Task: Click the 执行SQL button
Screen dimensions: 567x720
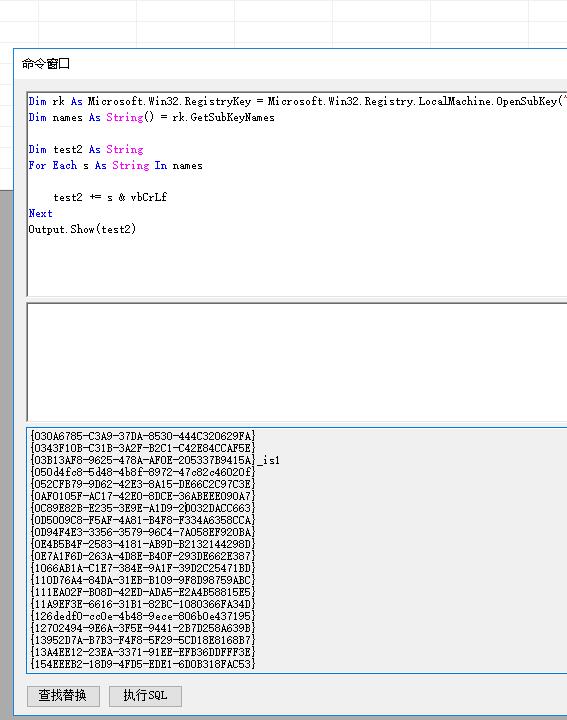Action: tap(145, 696)
